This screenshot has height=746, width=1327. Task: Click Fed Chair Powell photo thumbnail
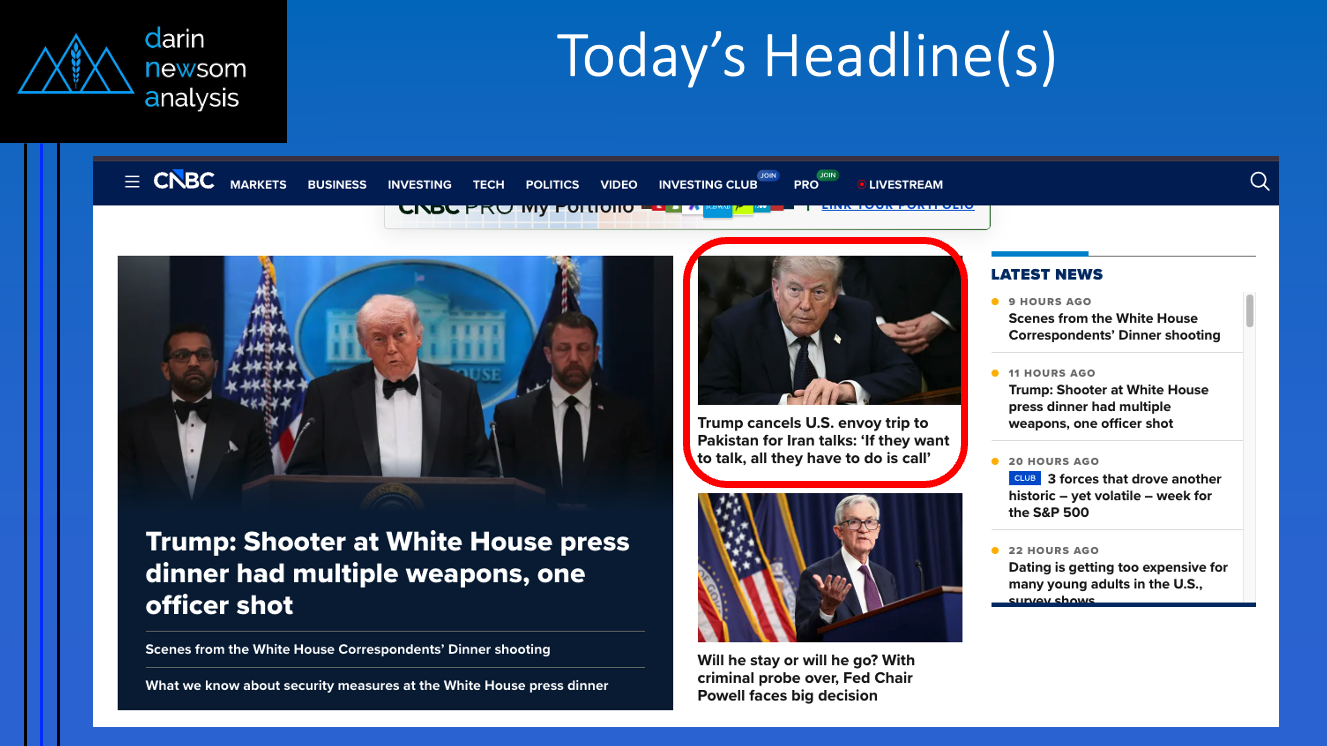[x=829, y=567]
